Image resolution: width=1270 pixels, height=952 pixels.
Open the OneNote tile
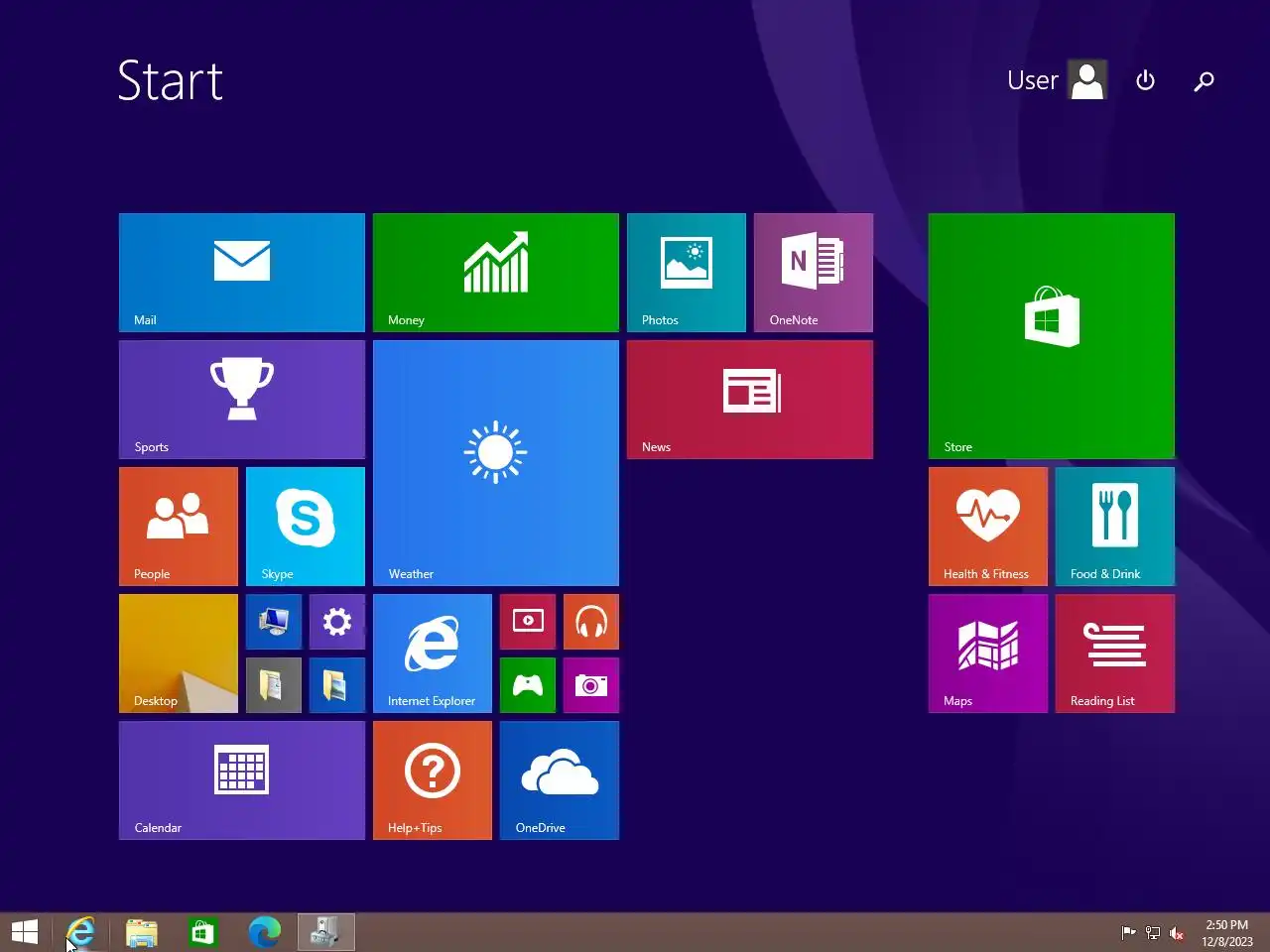(814, 273)
